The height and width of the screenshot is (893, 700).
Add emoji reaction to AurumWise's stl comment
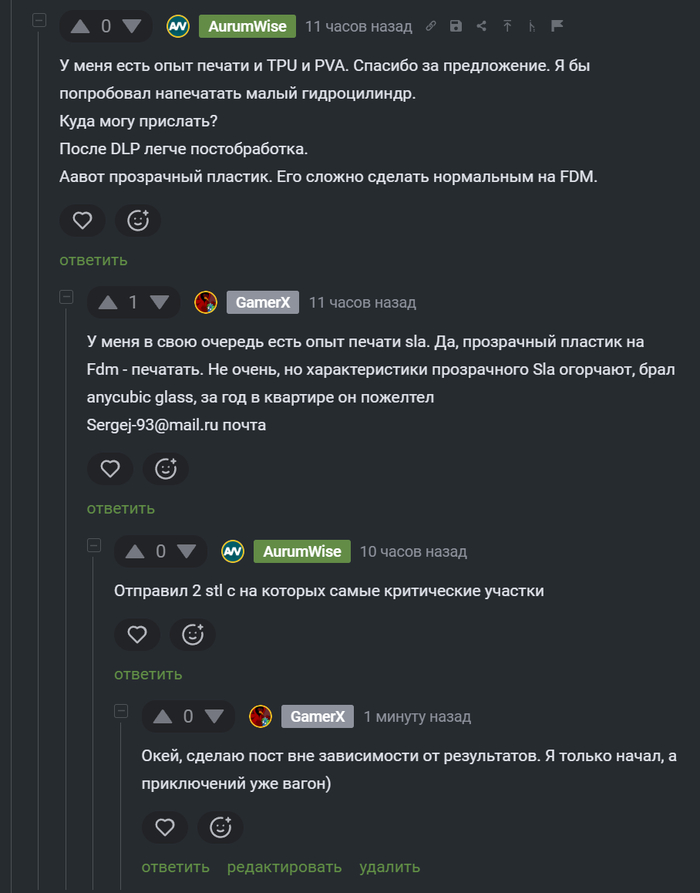tap(193, 634)
